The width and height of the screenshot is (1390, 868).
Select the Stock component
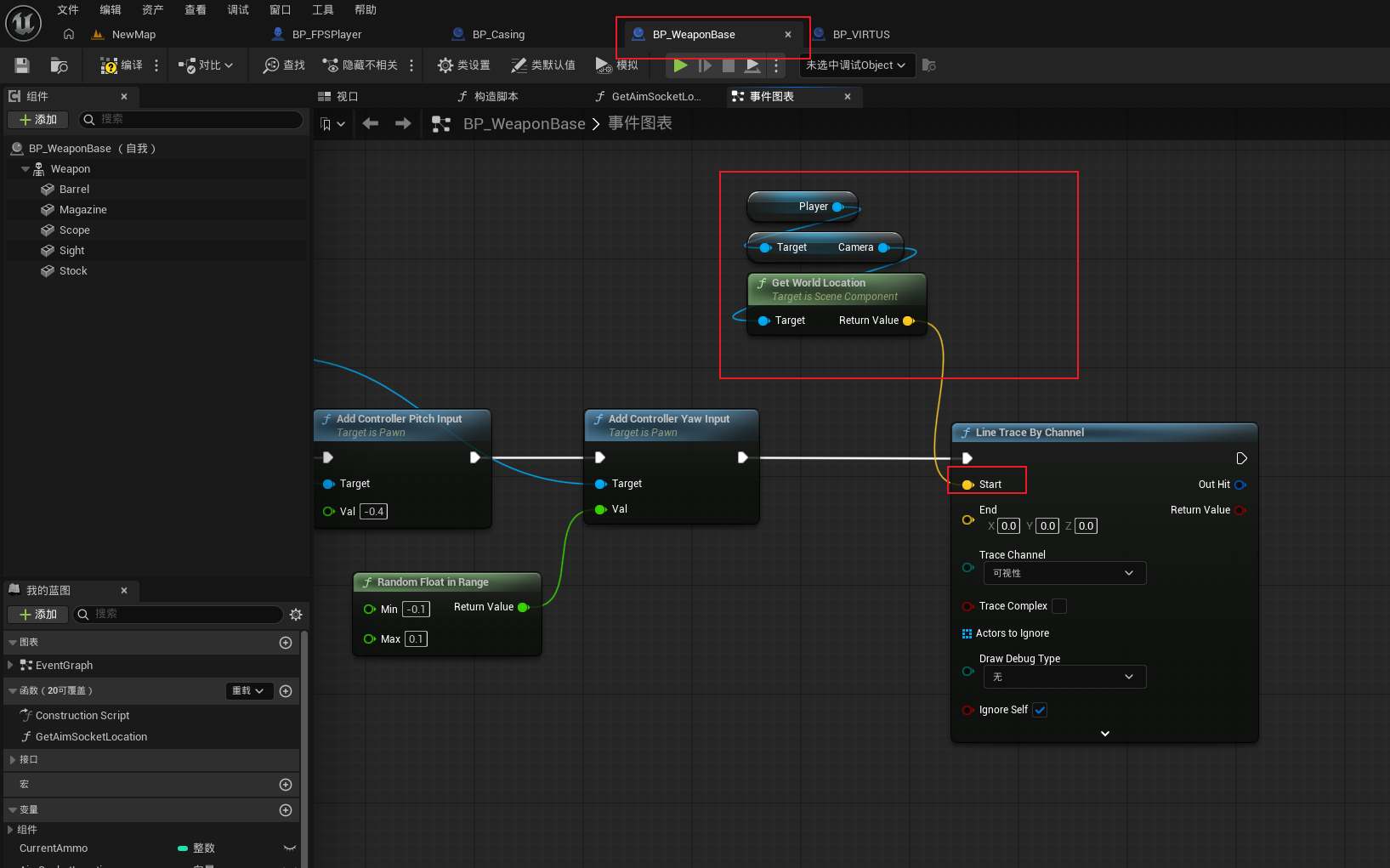(x=73, y=271)
